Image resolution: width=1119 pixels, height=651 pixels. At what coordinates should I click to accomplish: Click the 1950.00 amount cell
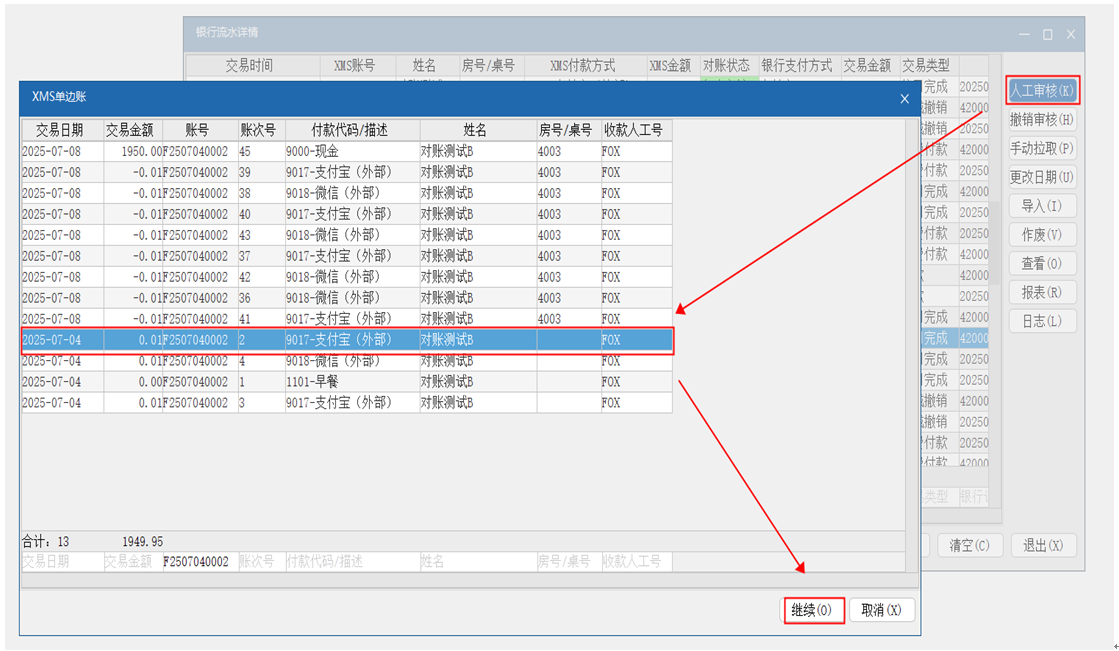pos(133,151)
